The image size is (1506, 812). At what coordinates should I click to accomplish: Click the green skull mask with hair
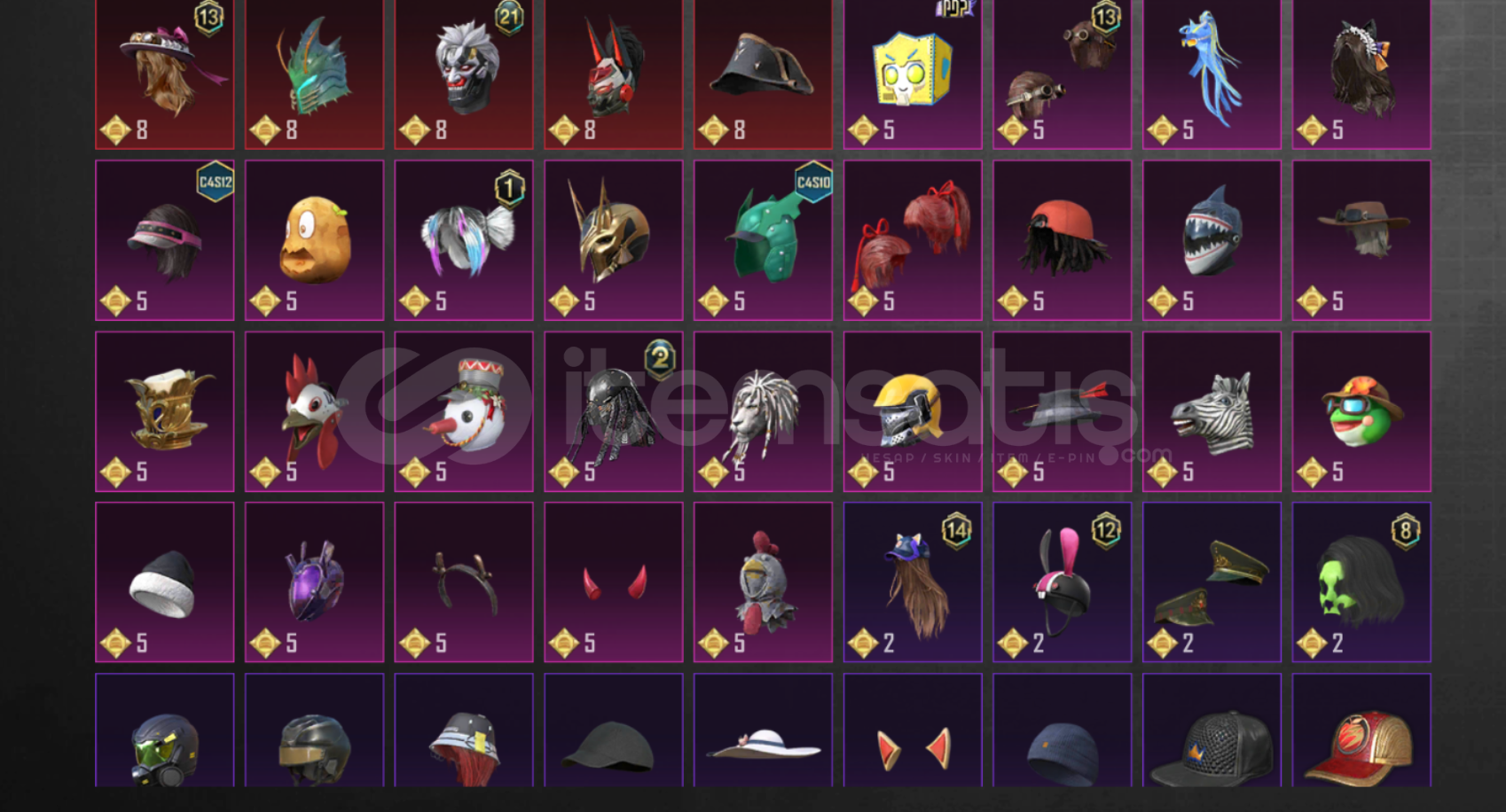coord(1361,582)
